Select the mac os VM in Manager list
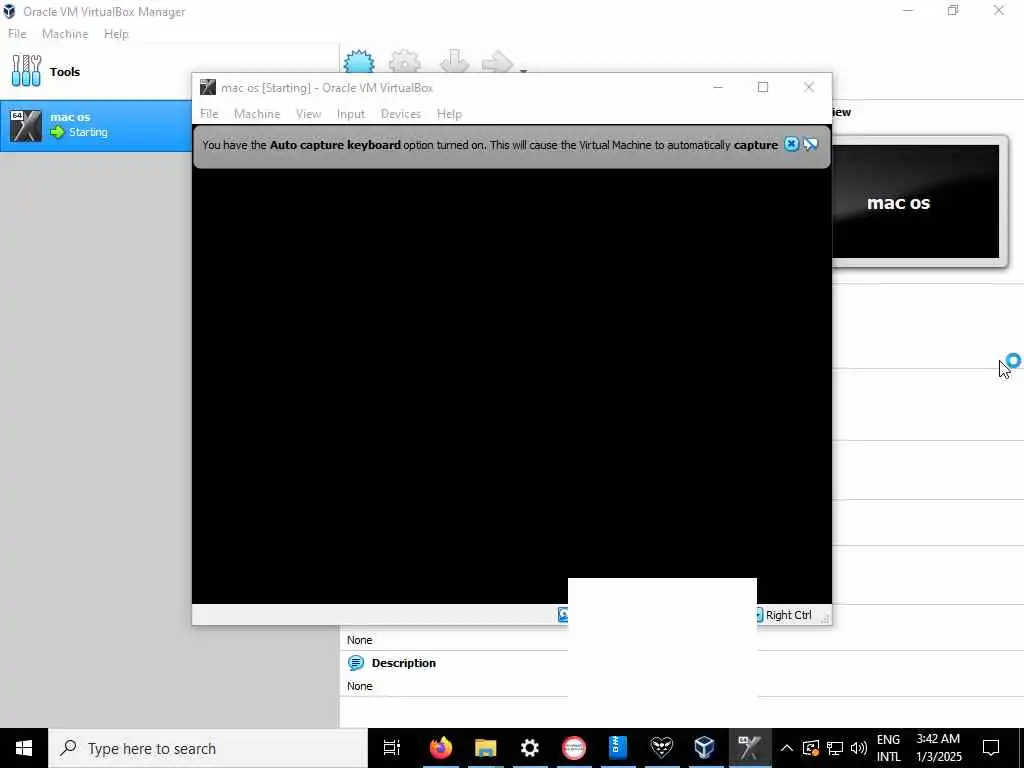1024x768 pixels. [x=96, y=125]
